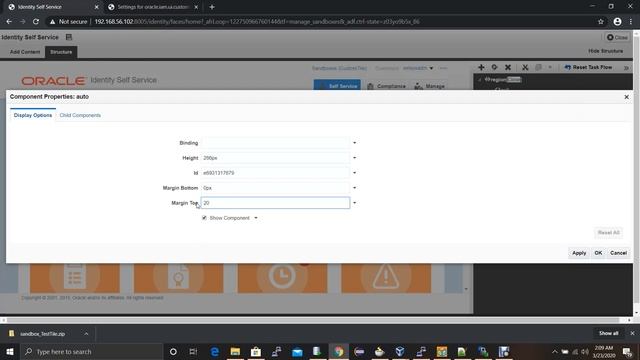Click the Chrome icon in the taskbar

tap(338, 352)
